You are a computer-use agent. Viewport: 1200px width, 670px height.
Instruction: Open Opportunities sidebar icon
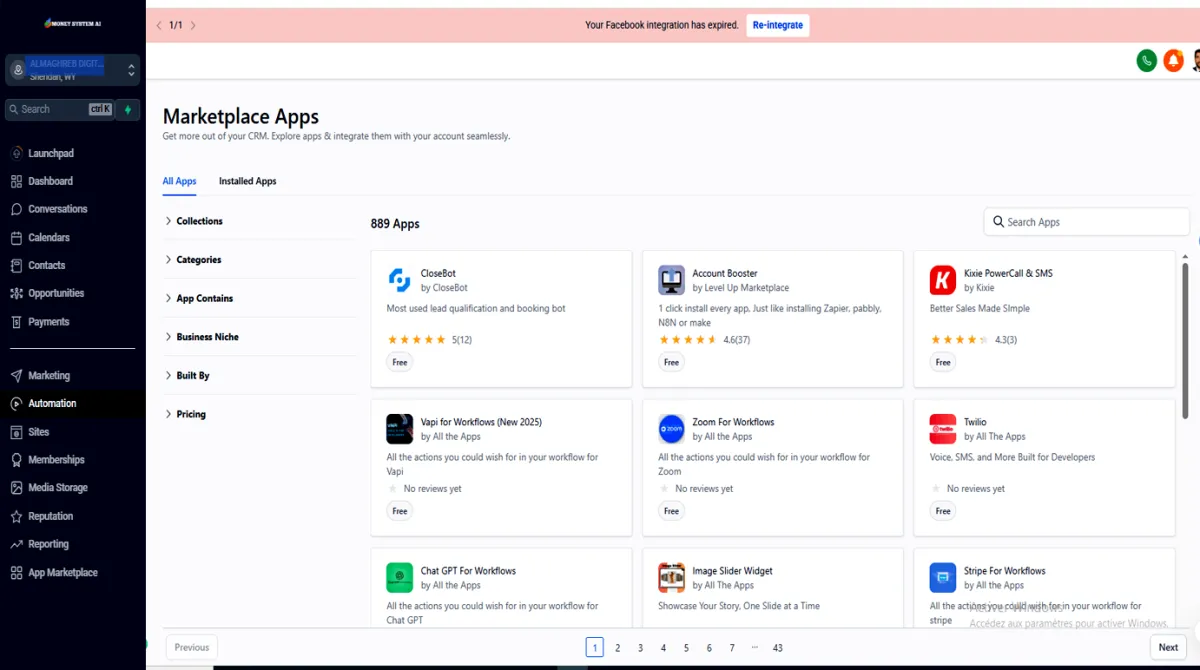click(x=16, y=294)
